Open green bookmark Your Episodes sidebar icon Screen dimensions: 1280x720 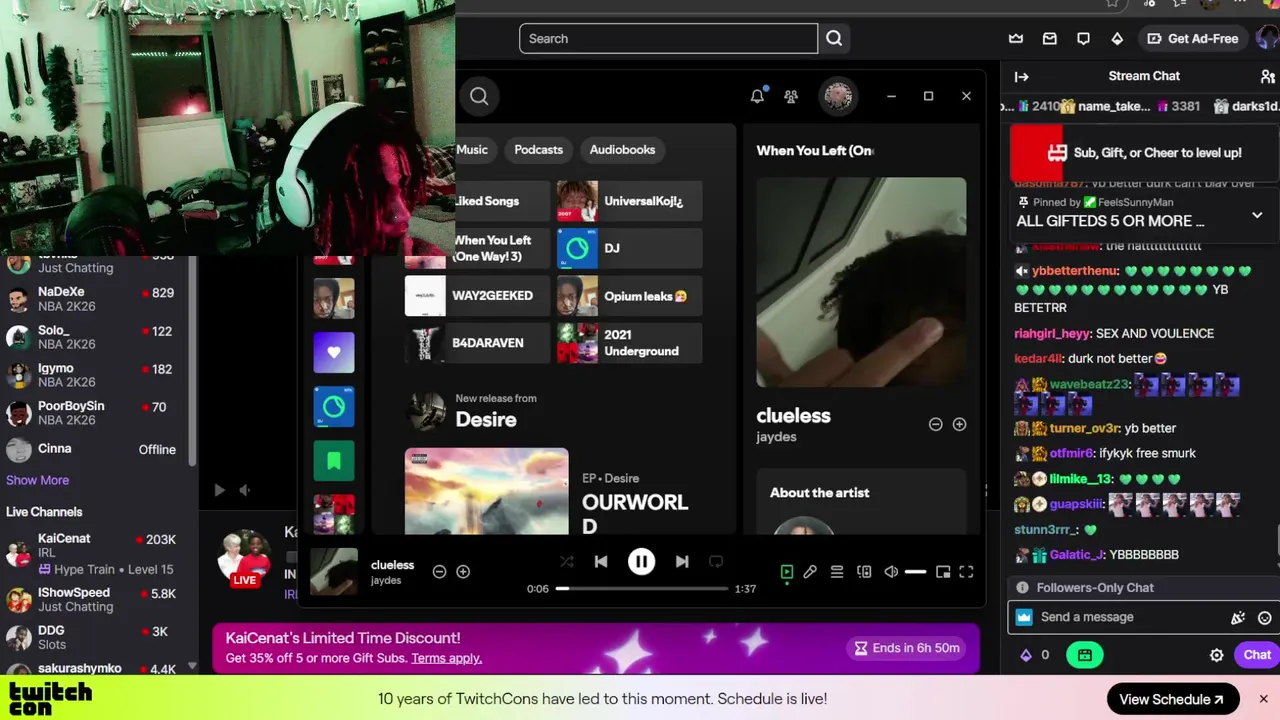point(334,461)
